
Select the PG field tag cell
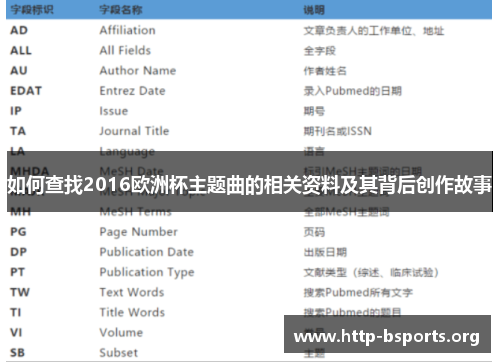click(x=18, y=232)
